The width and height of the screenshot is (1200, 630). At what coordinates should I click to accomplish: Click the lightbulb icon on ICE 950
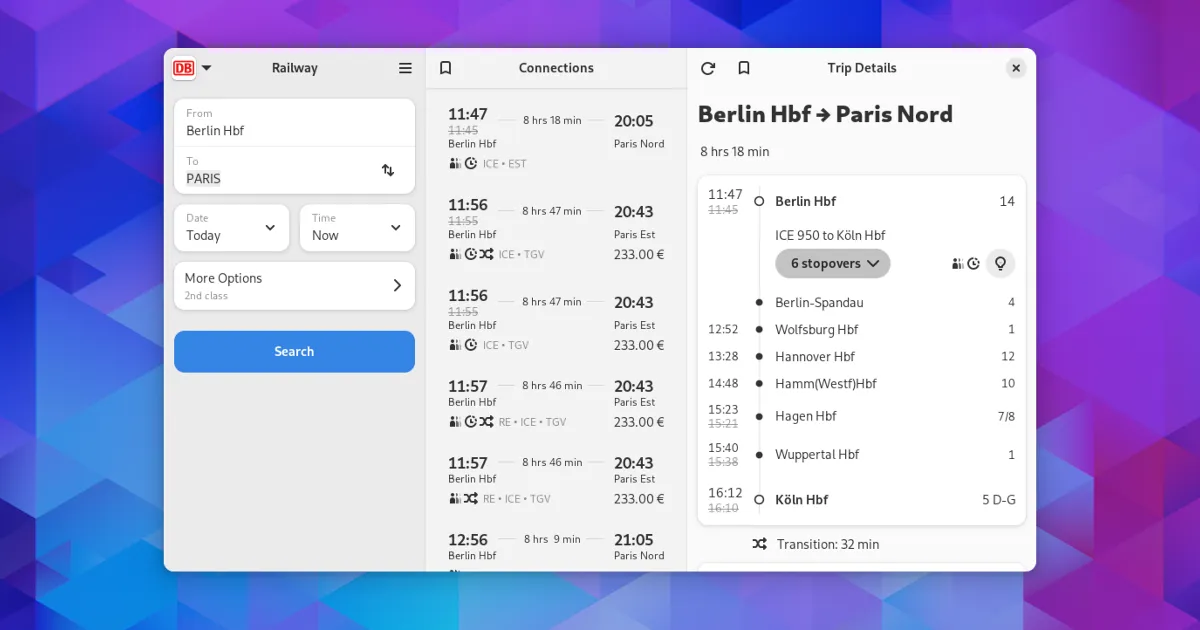[1000, 263]
